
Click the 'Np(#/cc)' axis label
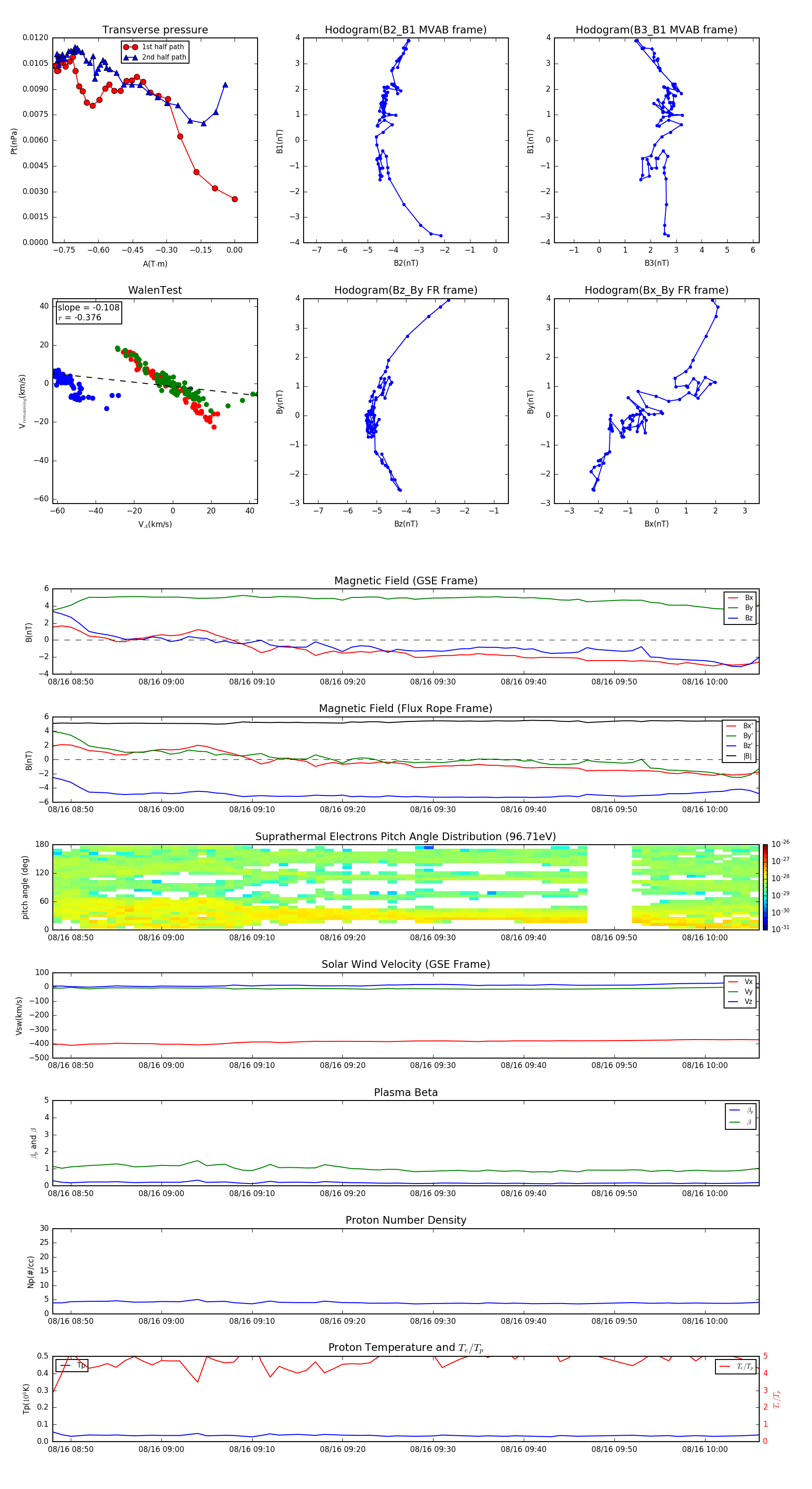click(31, 1272)
